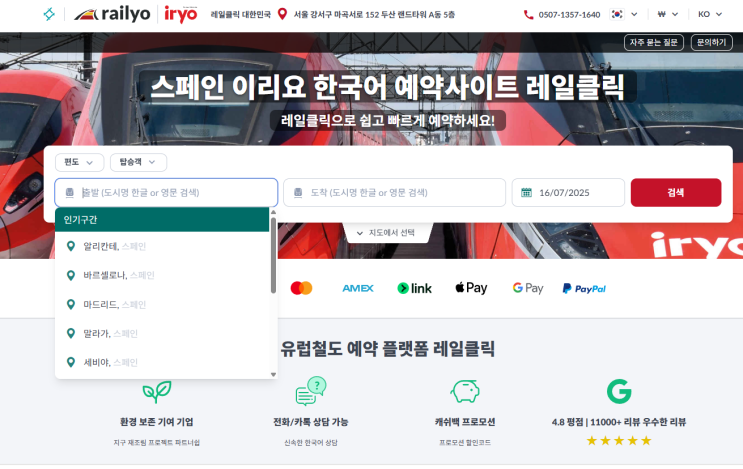Click the piggy bank cashback icon
The width and height of the screenshot is (743, 469).
465,391
